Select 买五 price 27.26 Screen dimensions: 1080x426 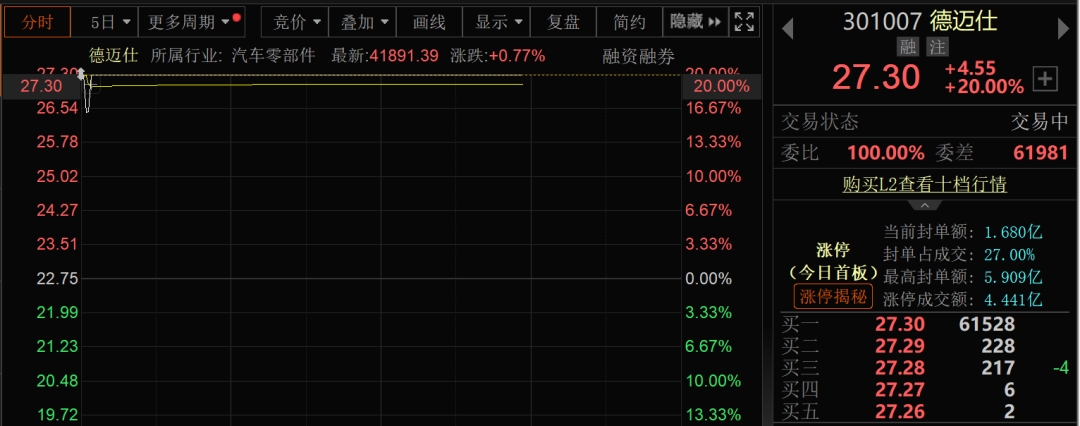(900, 412)
